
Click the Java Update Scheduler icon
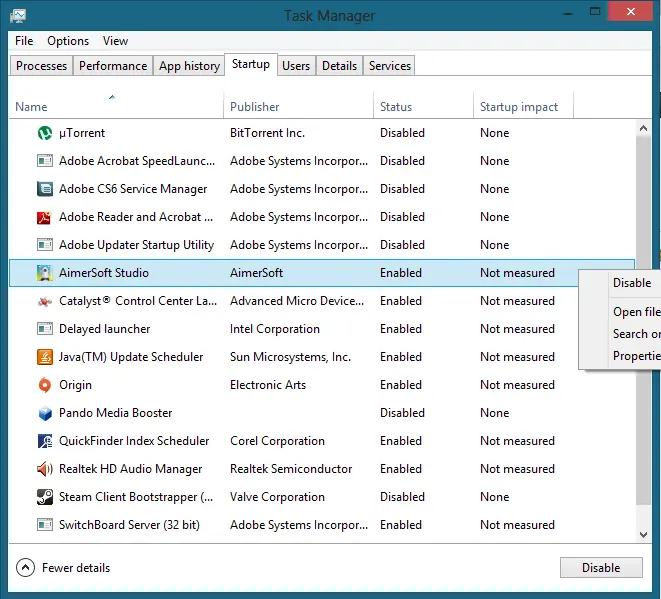click(45, 357)
